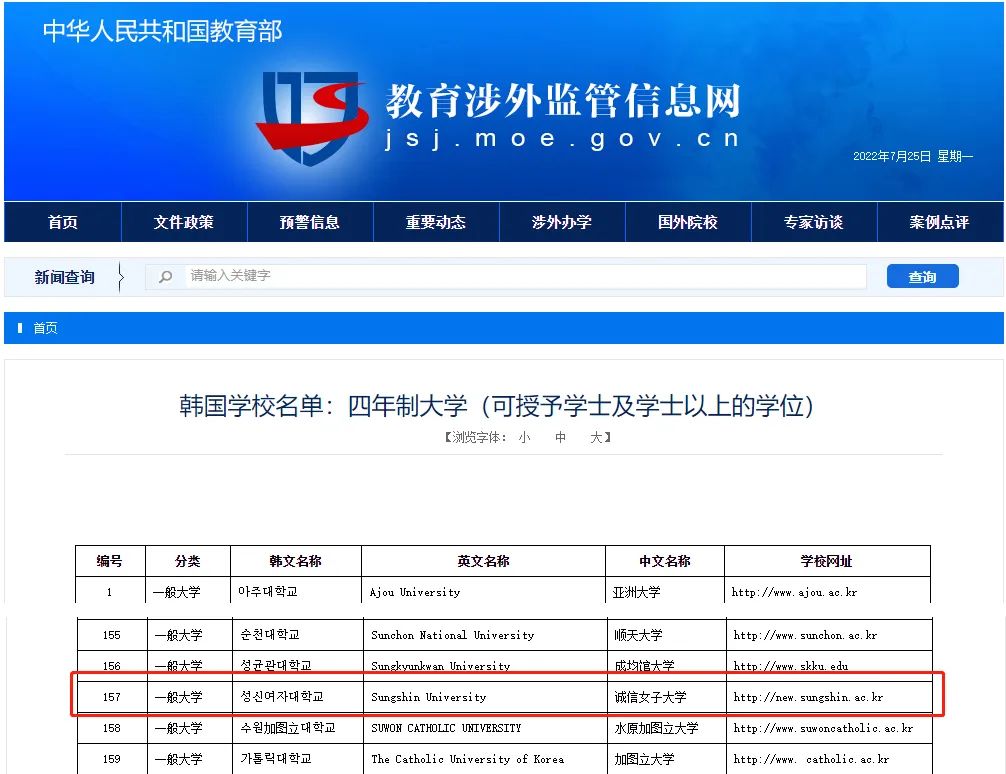Viewport: 1006px width, 774px height.
Task: Open the Ajou University website URL
Action: [x=794, y=592]
